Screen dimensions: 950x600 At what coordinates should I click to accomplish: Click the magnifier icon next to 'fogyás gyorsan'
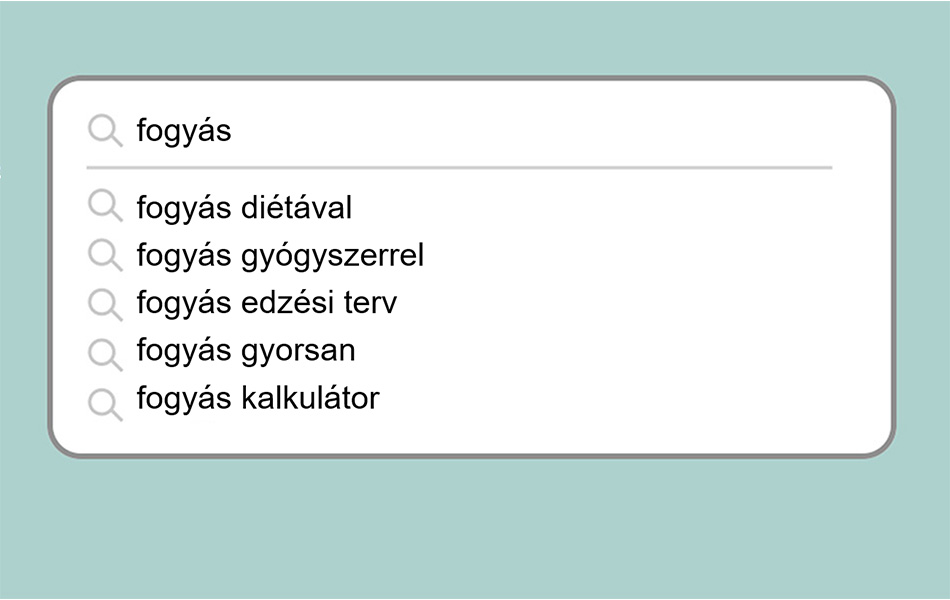(105, 355)
